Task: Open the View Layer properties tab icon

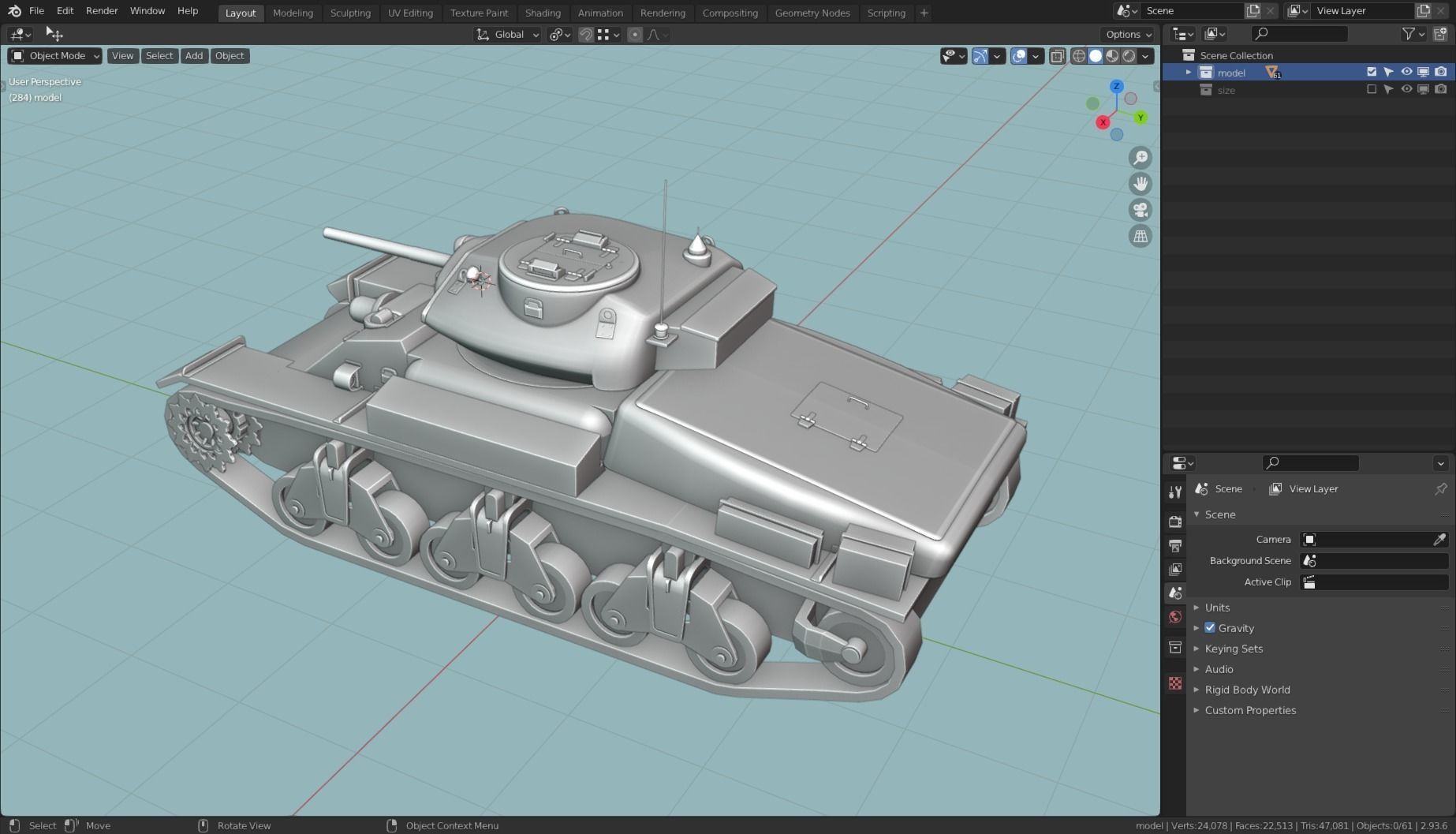Action: pos(1175,569)
